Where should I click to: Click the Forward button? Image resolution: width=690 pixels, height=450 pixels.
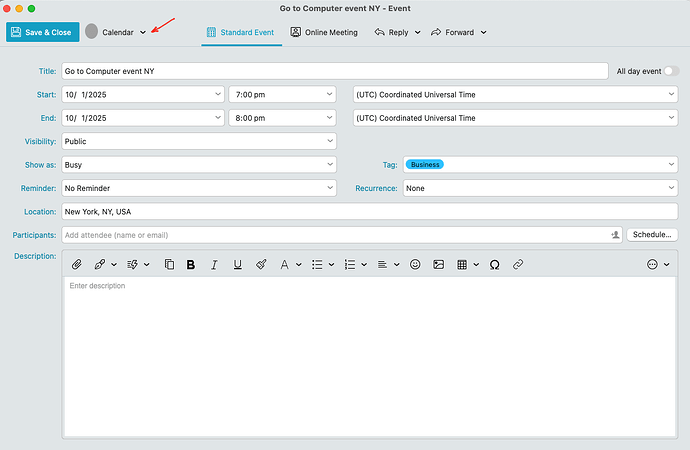[453, 32]
